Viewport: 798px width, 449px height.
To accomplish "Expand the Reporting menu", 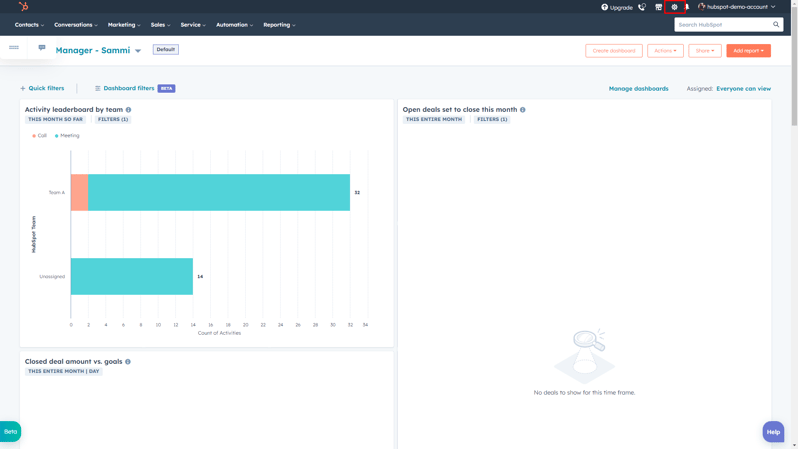I will 279,24.
